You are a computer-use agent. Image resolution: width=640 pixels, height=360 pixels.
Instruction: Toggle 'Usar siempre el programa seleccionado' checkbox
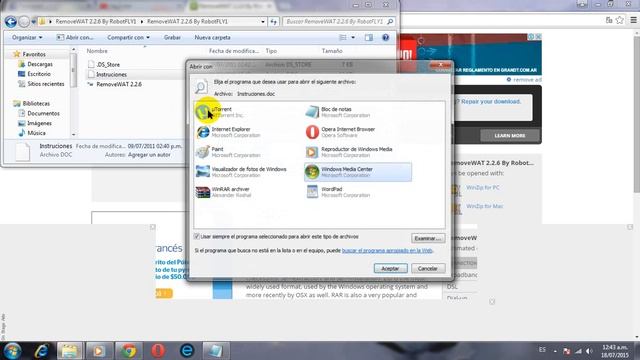(x=197, y=237)
